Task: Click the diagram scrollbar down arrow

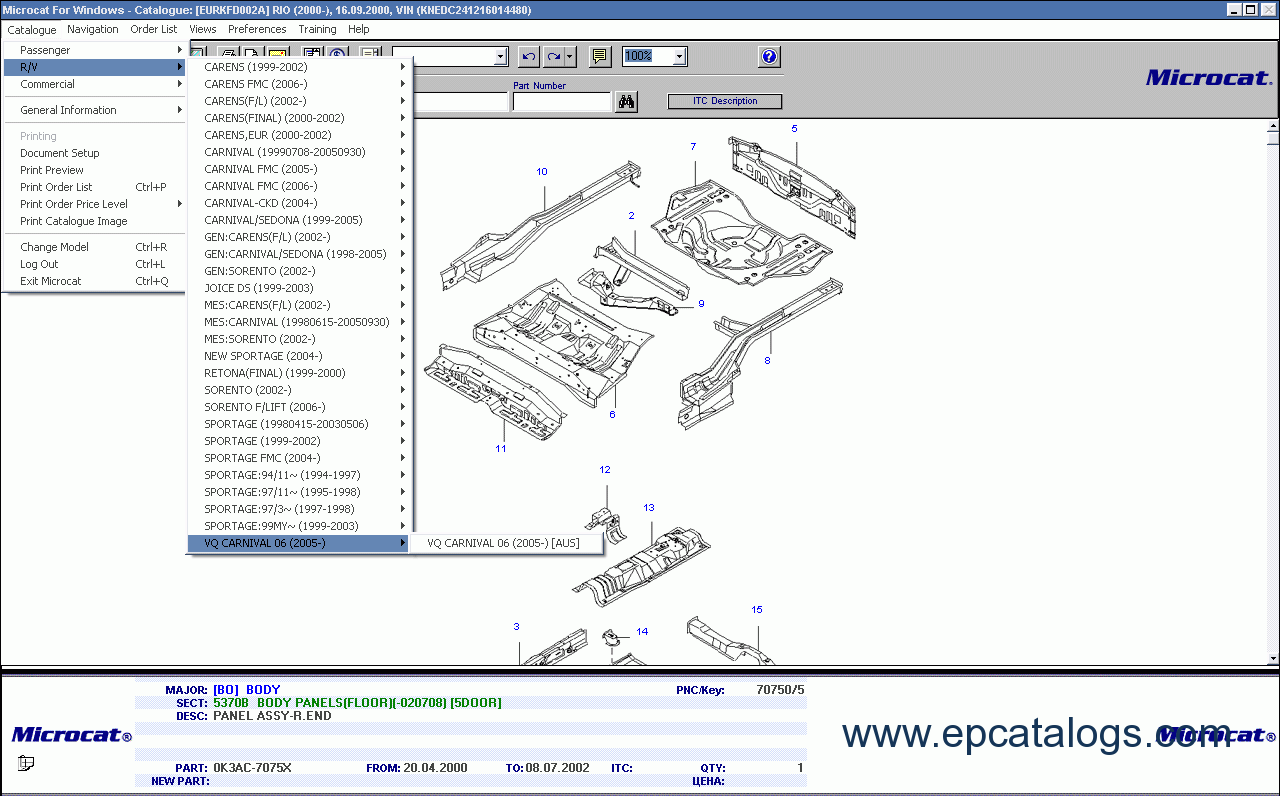Action: [x=1273, y=658]
